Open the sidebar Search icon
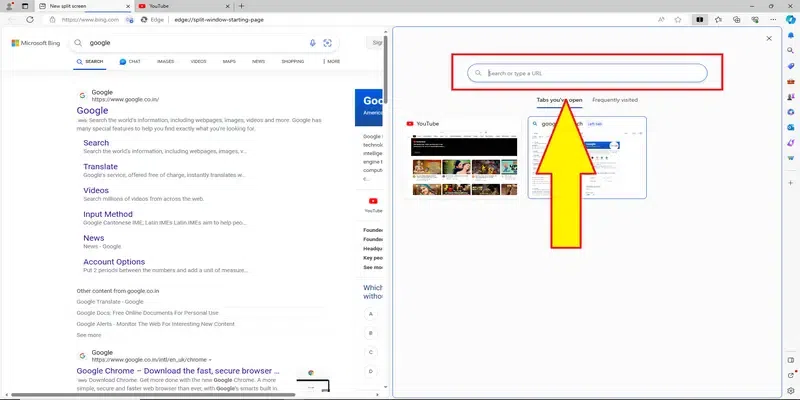 pyautogui.click(x=791, y=51)
